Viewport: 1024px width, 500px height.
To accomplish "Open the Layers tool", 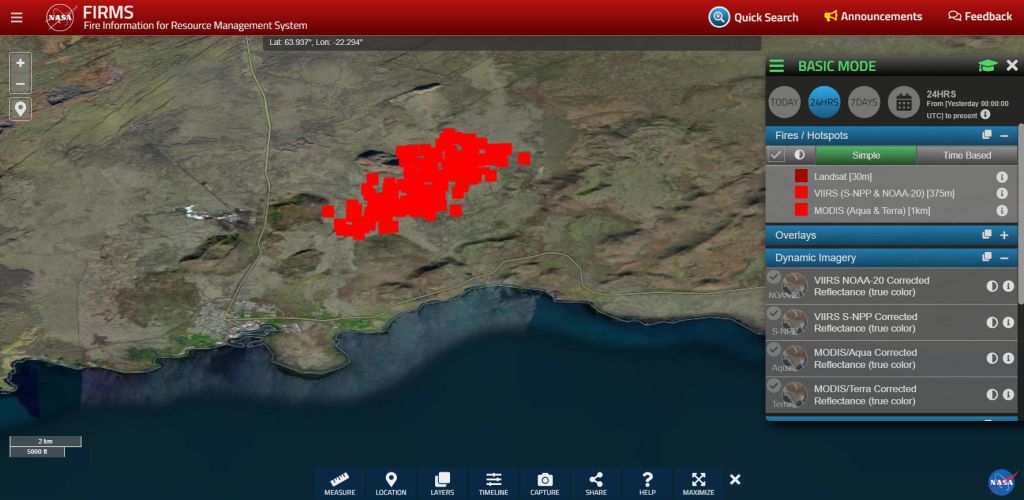I will coord(442,483).
